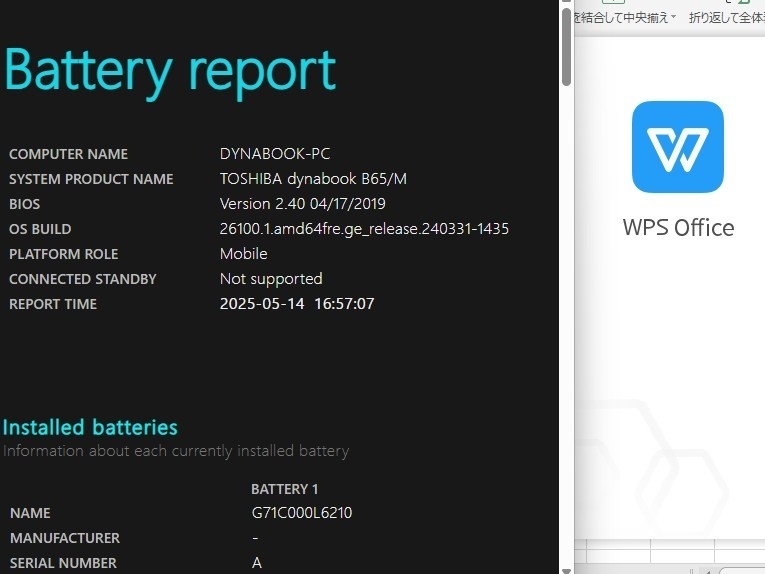Select the TOSHIBA dynabook B65/M product name
This screenshot has width=765, height=574.
313,179
